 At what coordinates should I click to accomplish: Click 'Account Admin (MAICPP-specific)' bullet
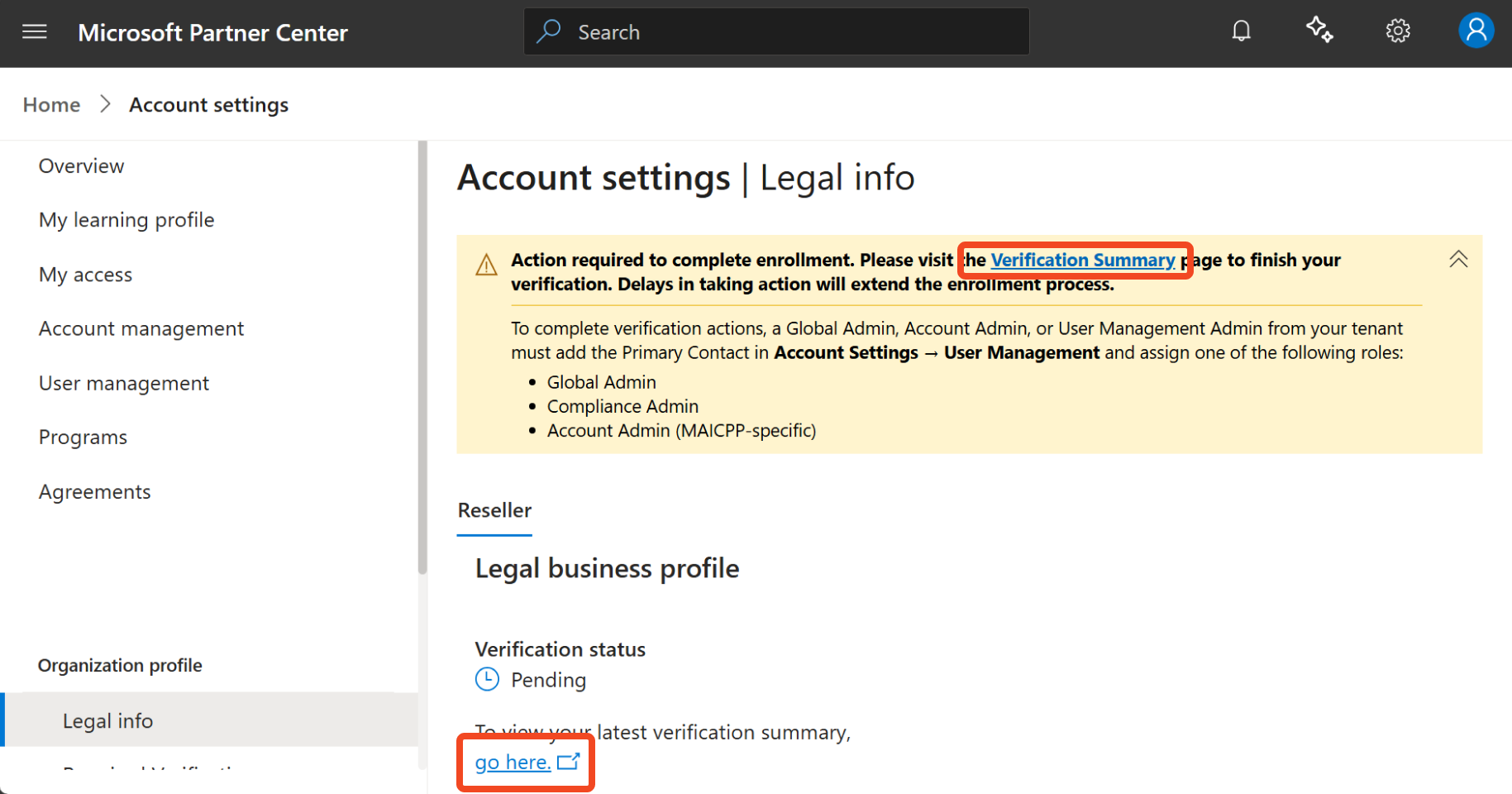681,431
